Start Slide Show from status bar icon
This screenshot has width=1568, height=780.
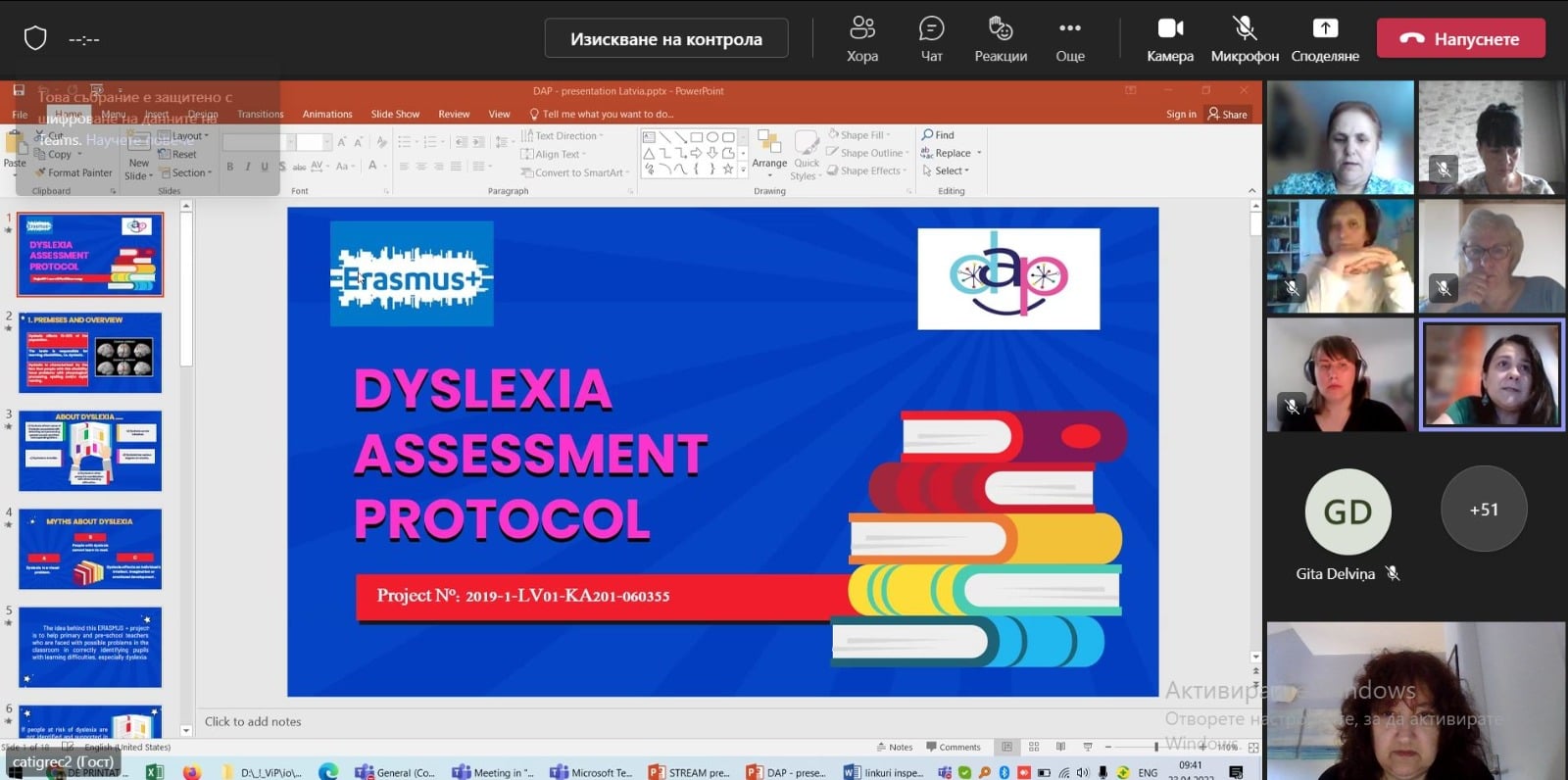click(x=1087, y=748)
